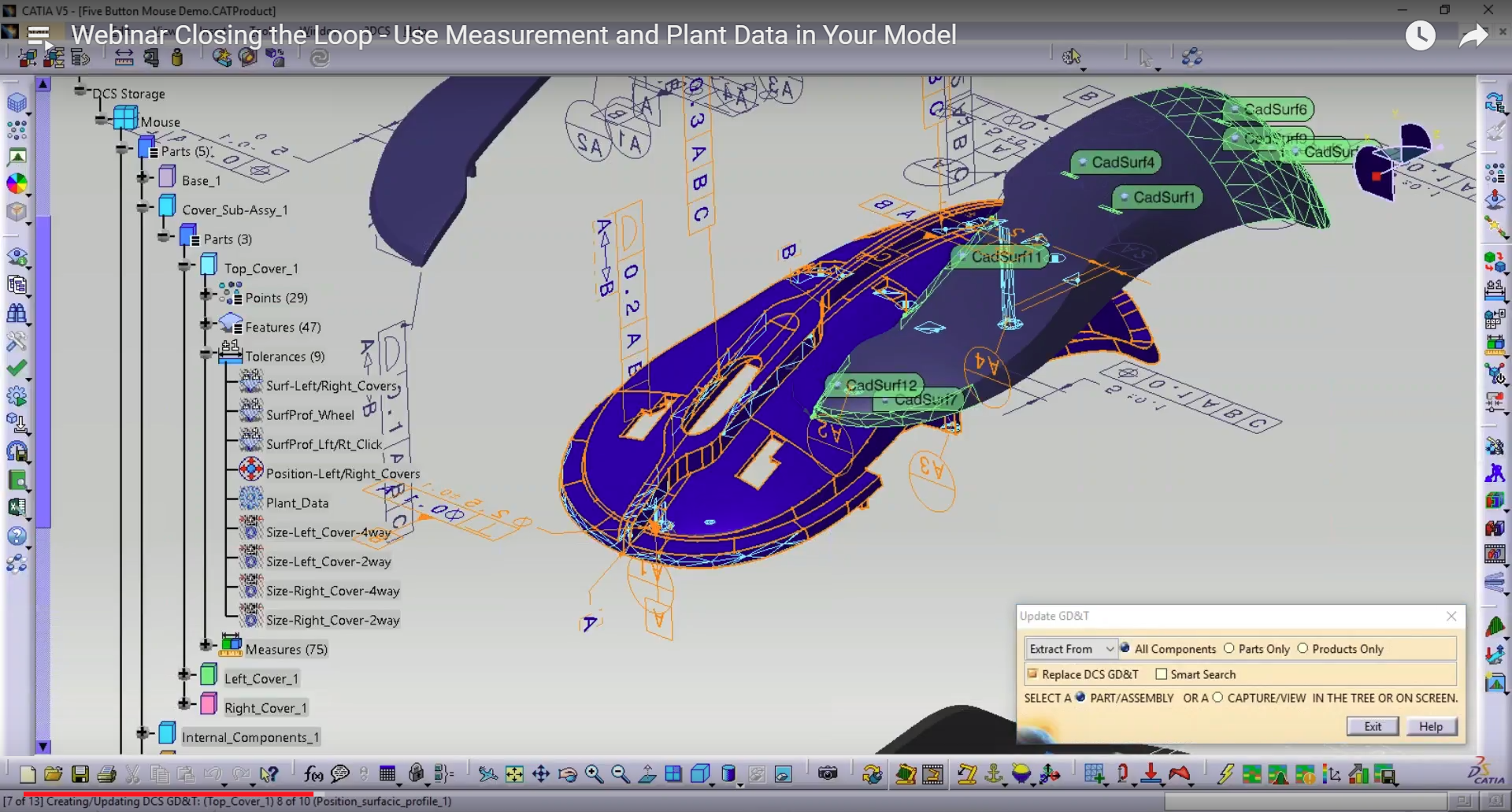Select Top_Cover_1 part in tree
Screen dimensions: 1512x812
(261, 269)
